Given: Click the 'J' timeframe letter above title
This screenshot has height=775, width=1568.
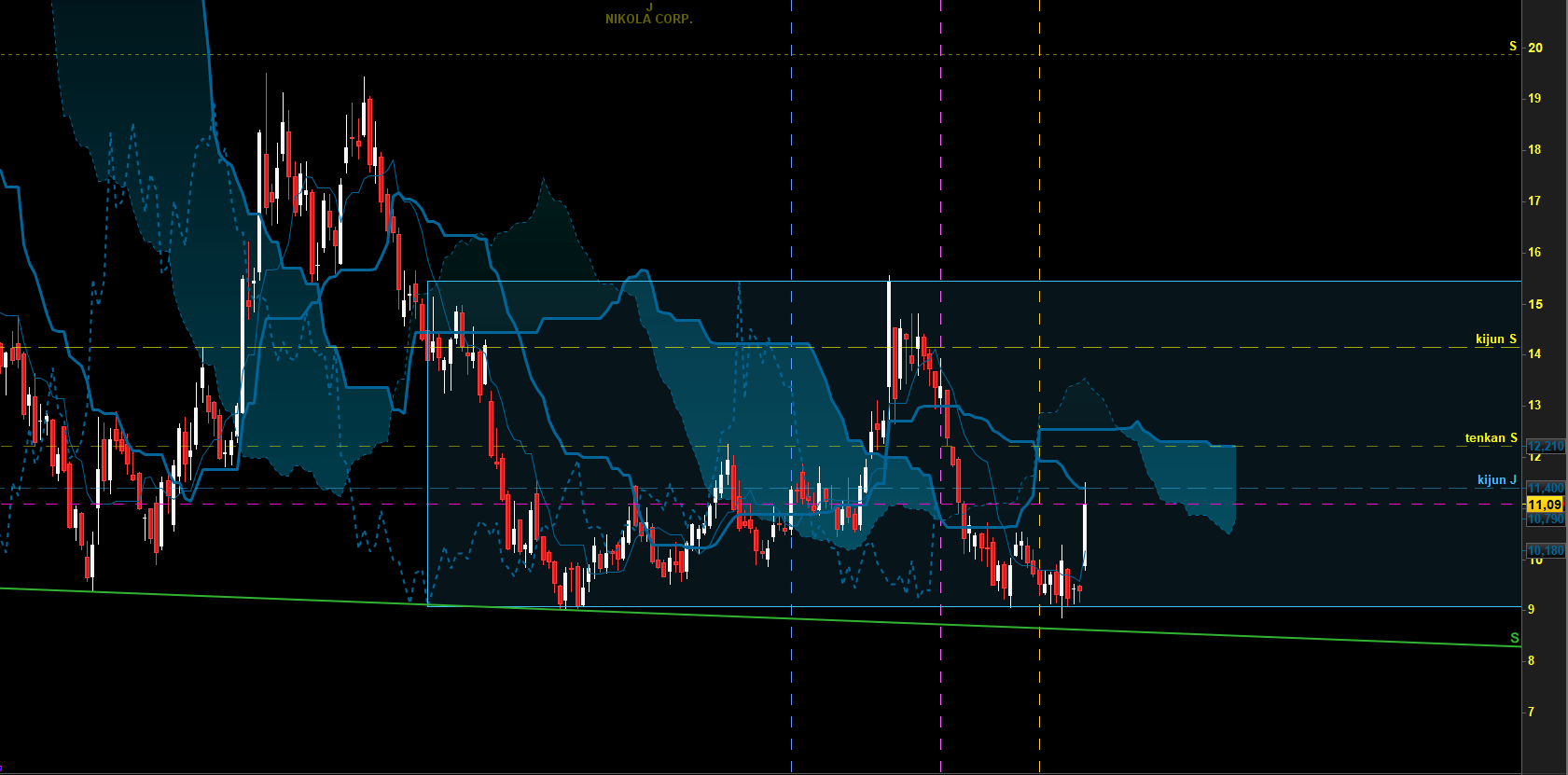Looking at the screenshot, I should [650, 7].
